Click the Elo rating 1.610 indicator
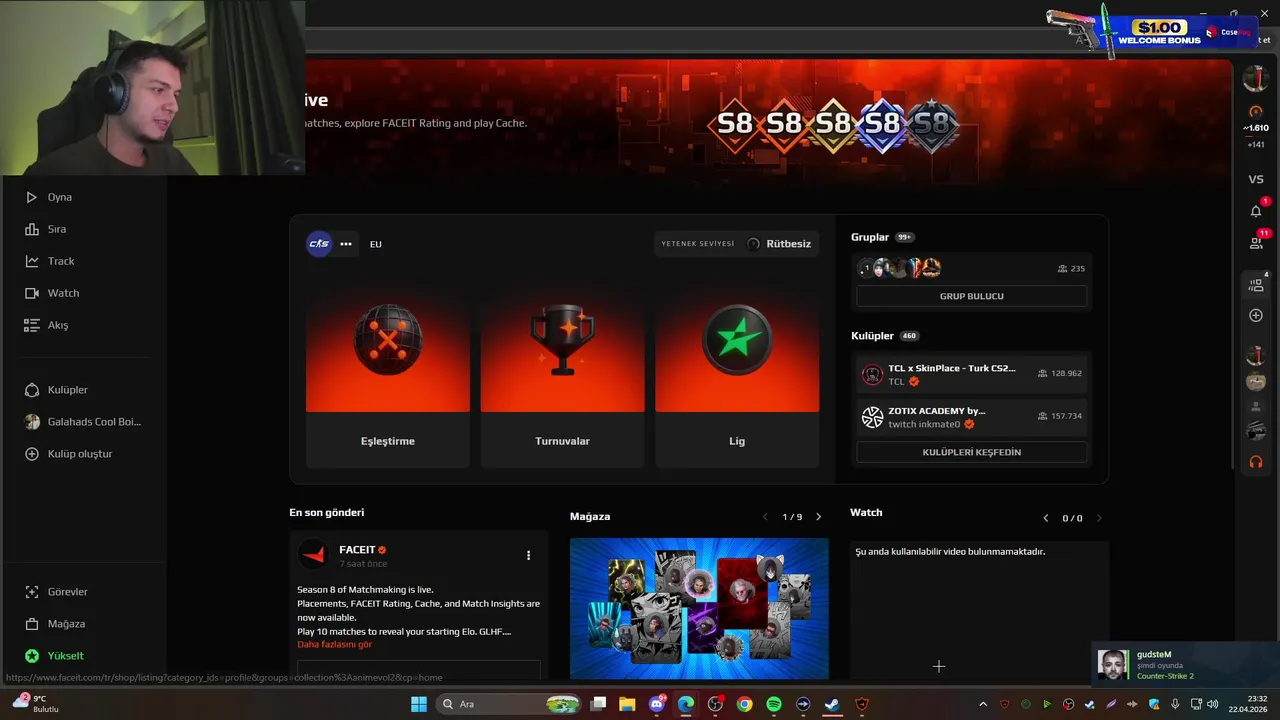1280x720 pixels. (1256, 128)
